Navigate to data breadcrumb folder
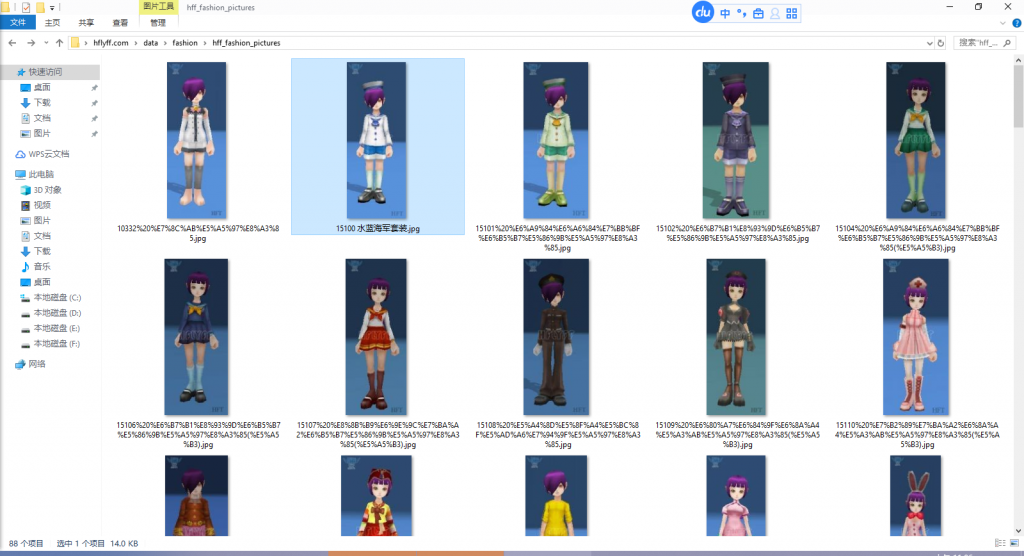 click(x=151, y=43)
